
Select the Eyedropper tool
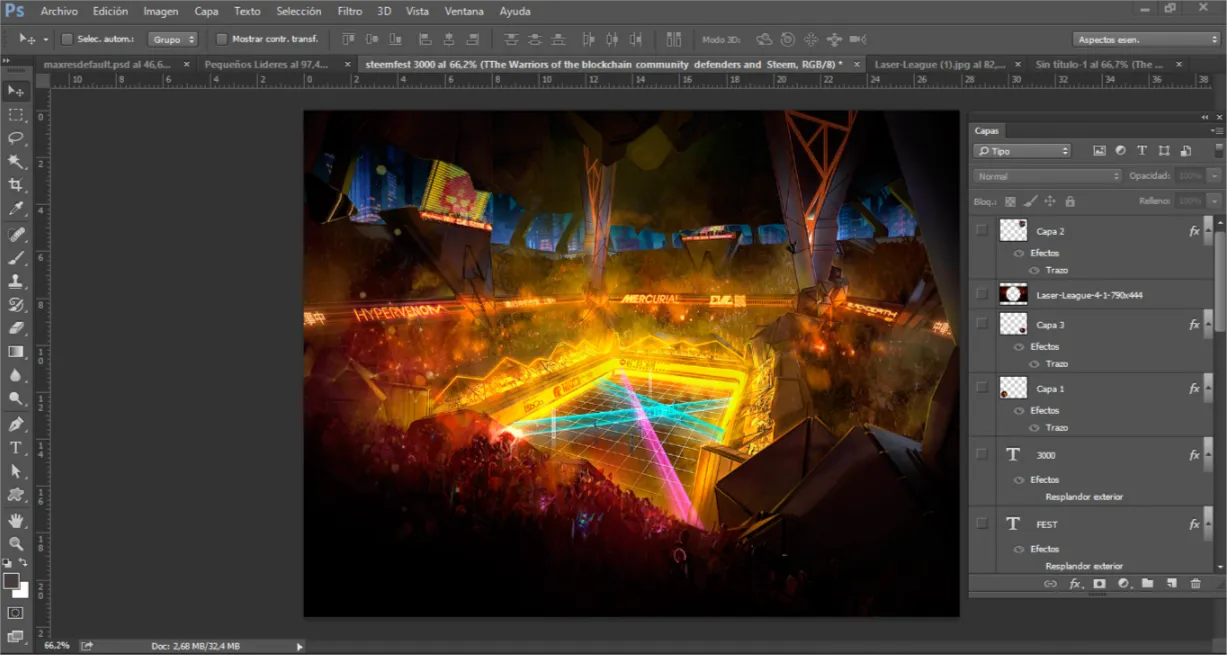coord(16,208)
